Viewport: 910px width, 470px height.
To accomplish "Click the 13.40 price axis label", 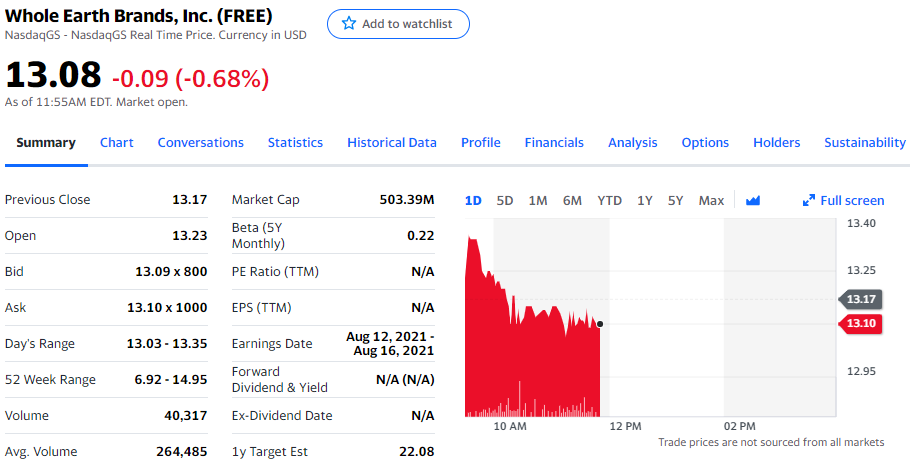I will point(861,223).
